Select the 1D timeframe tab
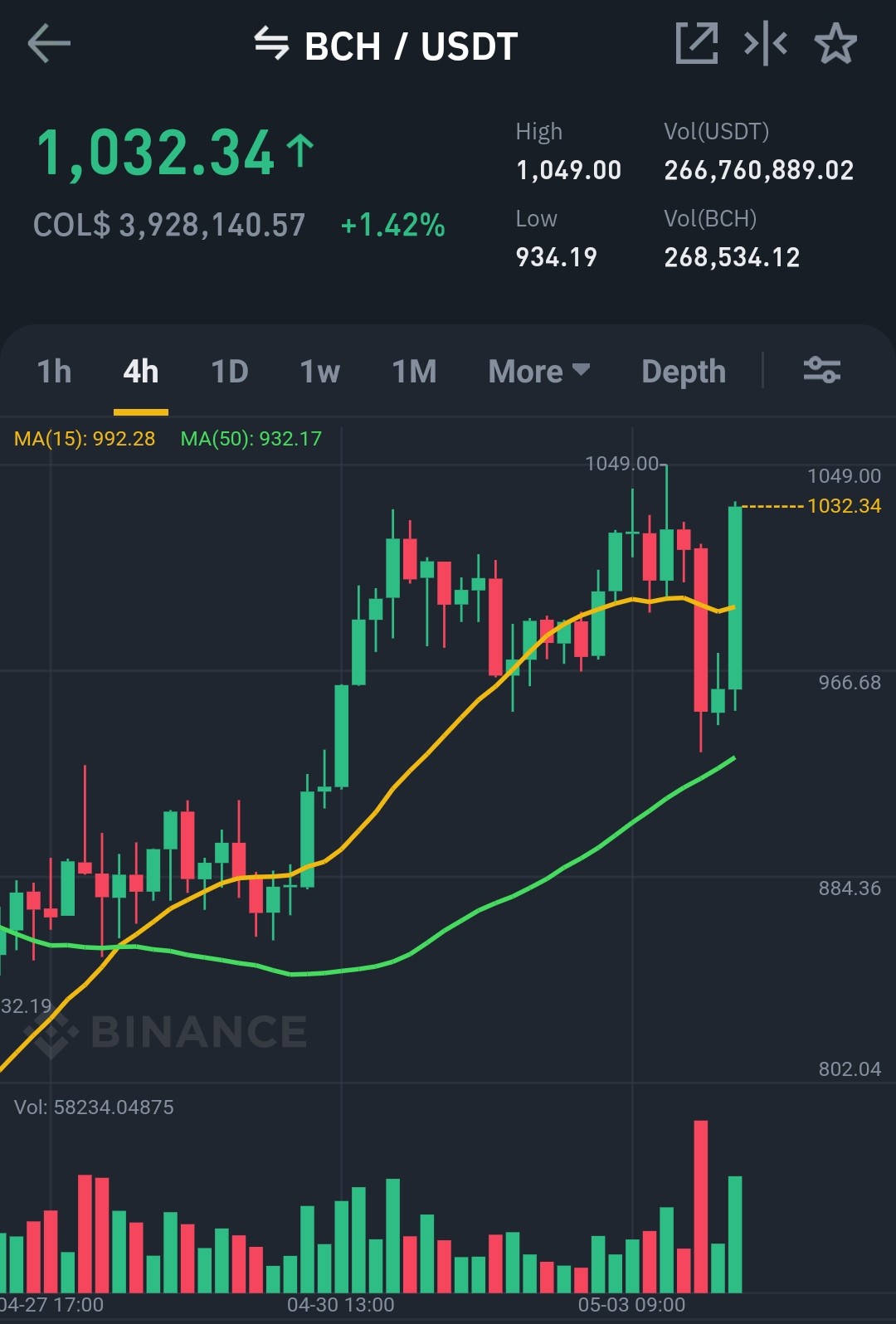The height and width of the screenshot is (1324, 896). [230, 371]
